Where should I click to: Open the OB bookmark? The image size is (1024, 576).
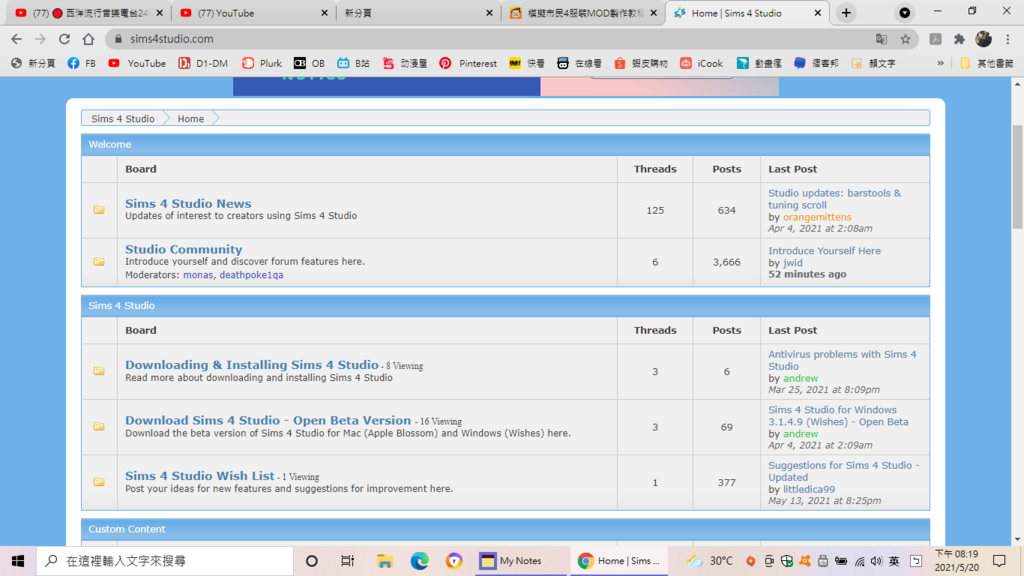pyautogui.click(x=309, y=63)
